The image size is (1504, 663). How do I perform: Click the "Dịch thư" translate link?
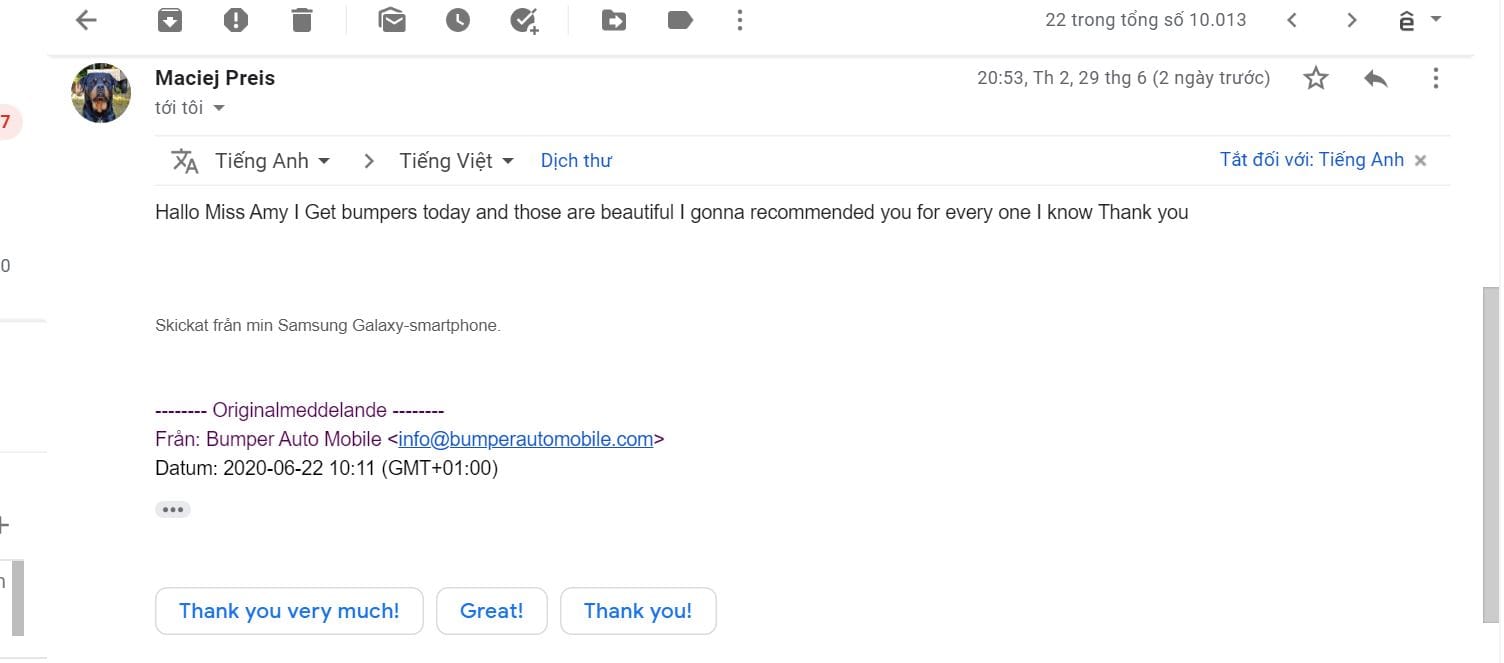click(576, 161)
